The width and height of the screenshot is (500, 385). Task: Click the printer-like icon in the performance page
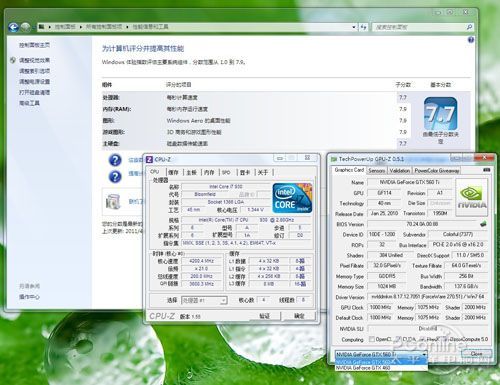pos(113,201)
